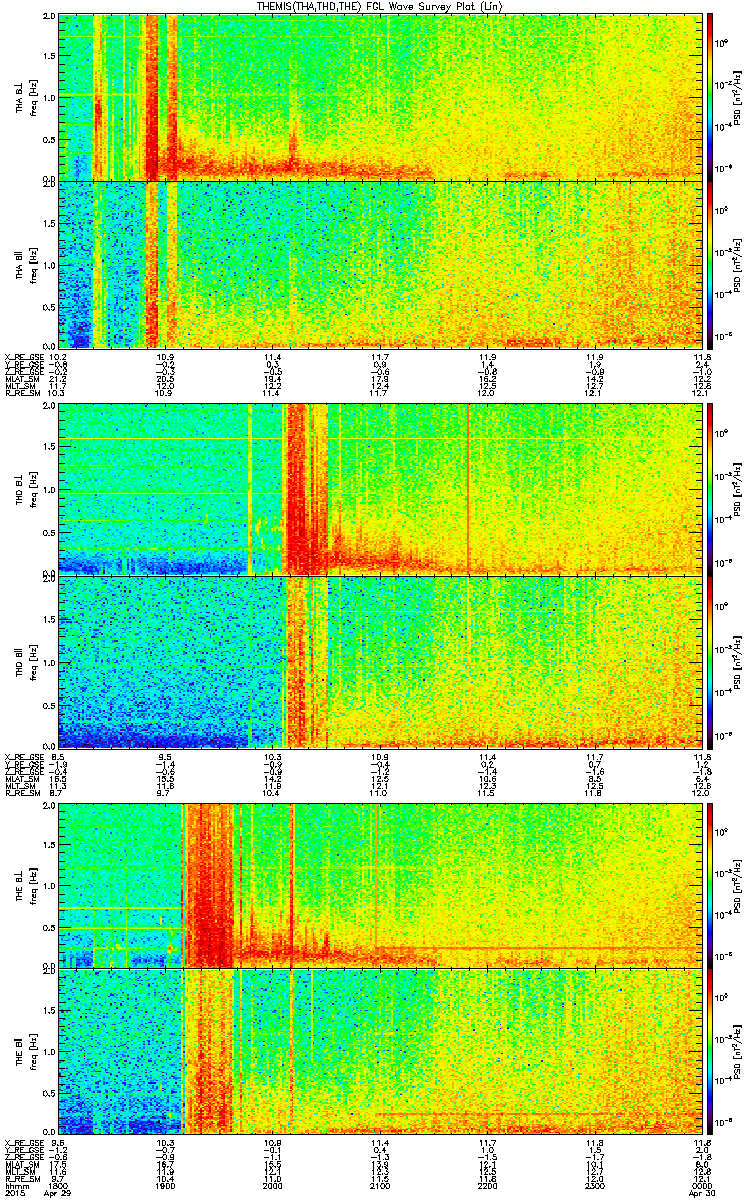Image resolution: width=750 pixels, height=1200 pixels.
Task: Click the THE B⊥ spectrogram panel
Action: pos(379,885)
